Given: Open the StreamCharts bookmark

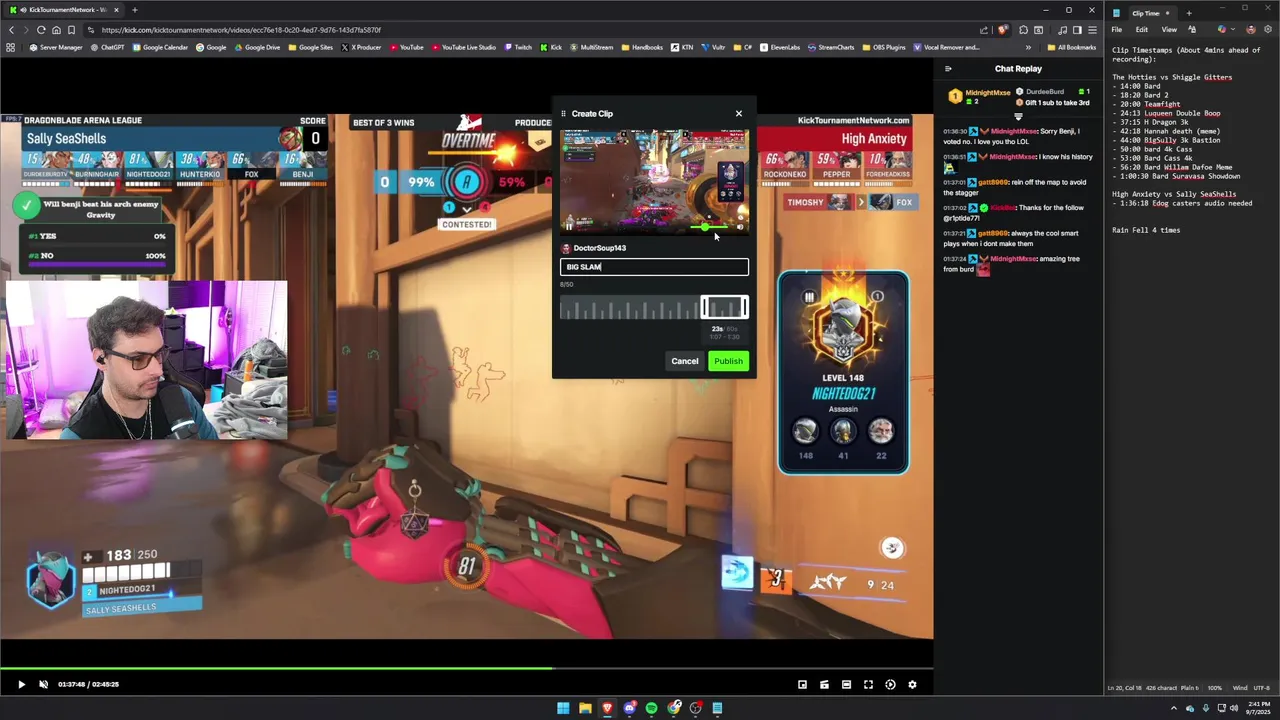Looking at the screenshot, I should (x=830, y=47).
